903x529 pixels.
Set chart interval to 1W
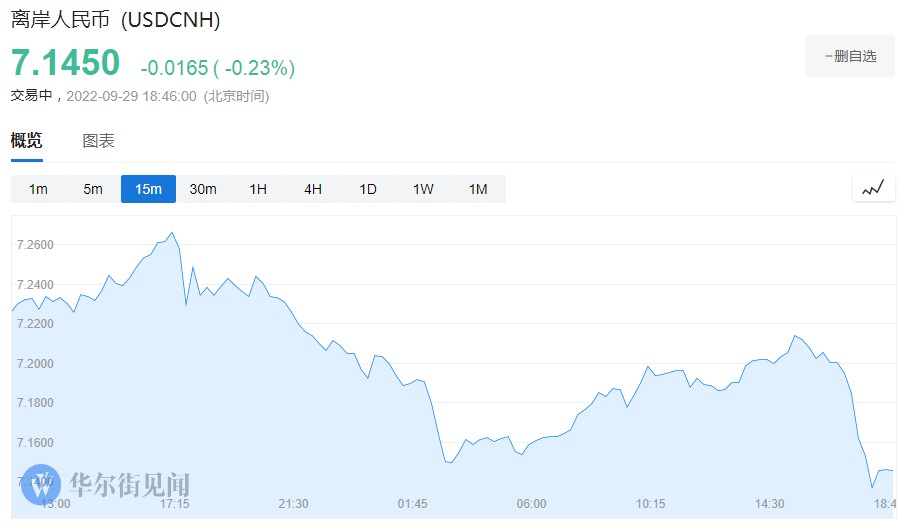pos(423,189)
